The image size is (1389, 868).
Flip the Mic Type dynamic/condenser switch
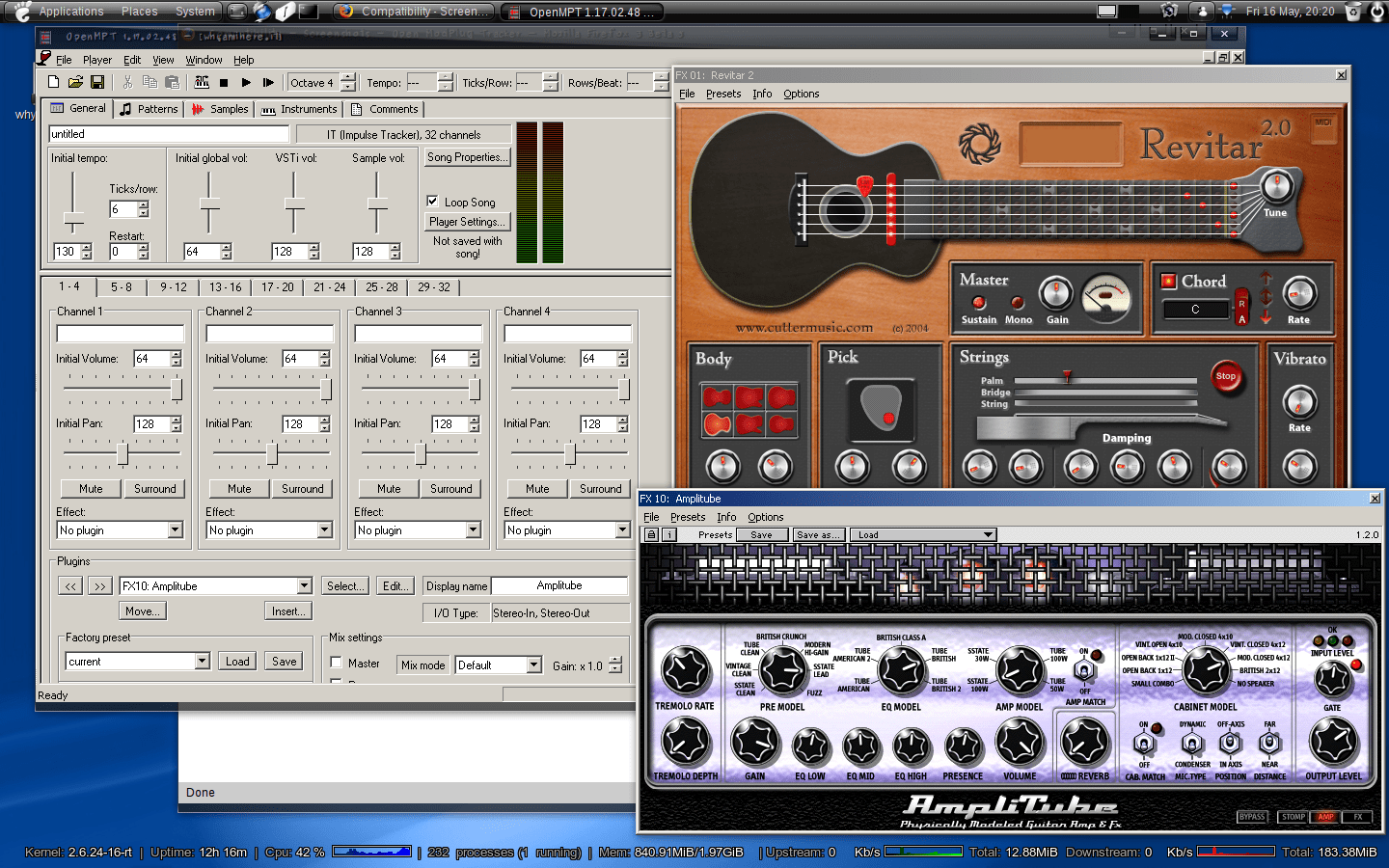tap(1191, 744)
